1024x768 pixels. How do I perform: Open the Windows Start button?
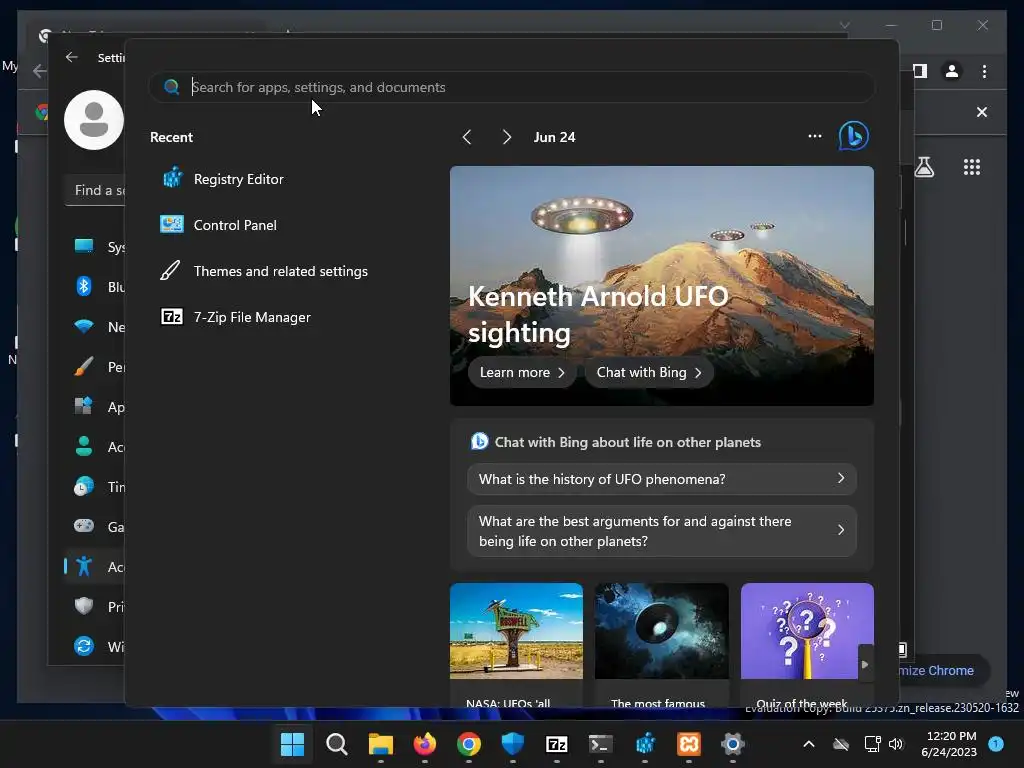tap(292, 744)
